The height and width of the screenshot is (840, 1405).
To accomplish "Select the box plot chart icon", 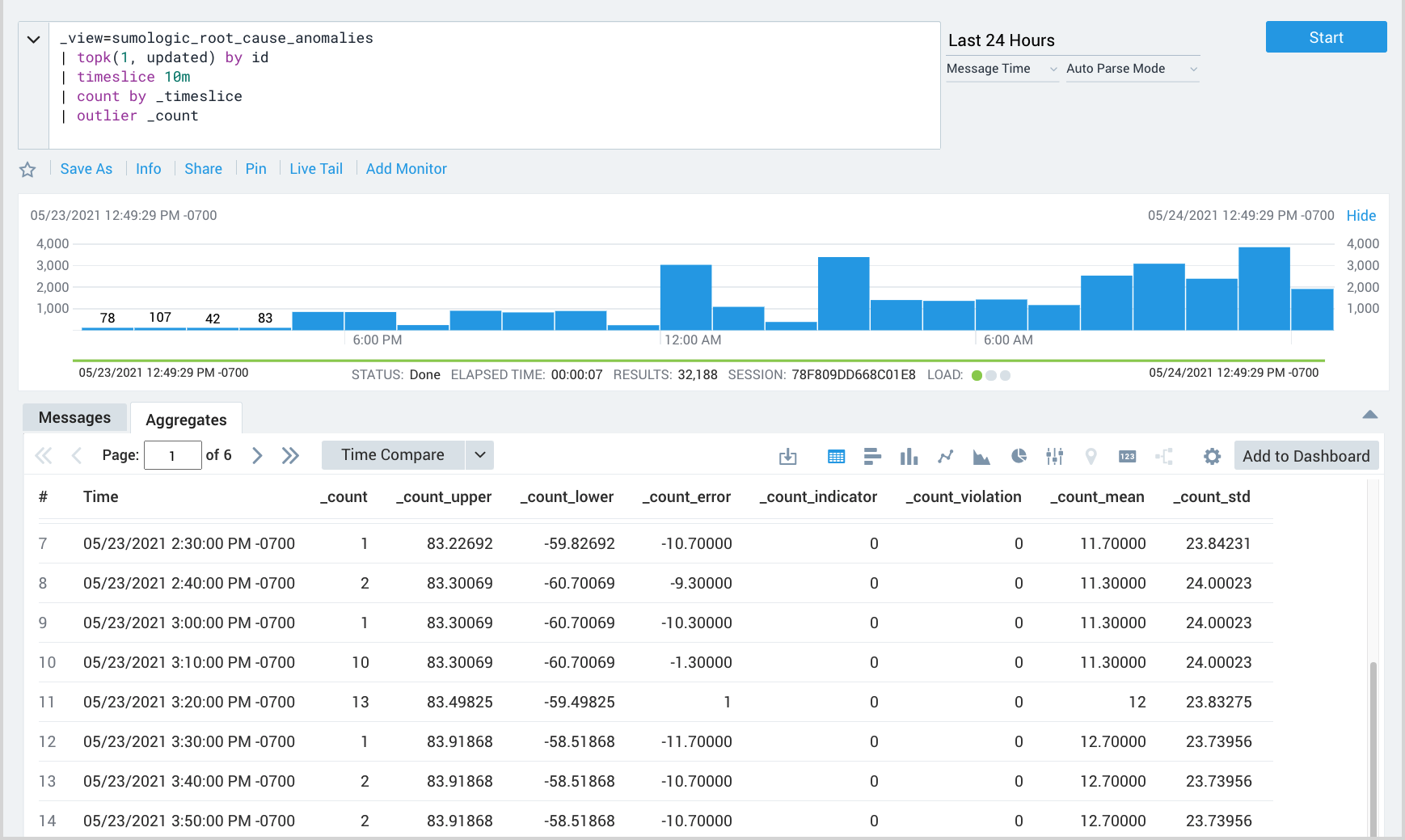I will [x=1054, y=457].
